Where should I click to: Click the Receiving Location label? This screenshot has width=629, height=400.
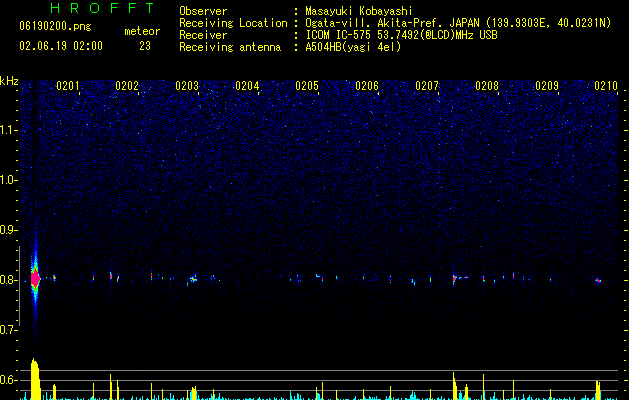(233, 23)
